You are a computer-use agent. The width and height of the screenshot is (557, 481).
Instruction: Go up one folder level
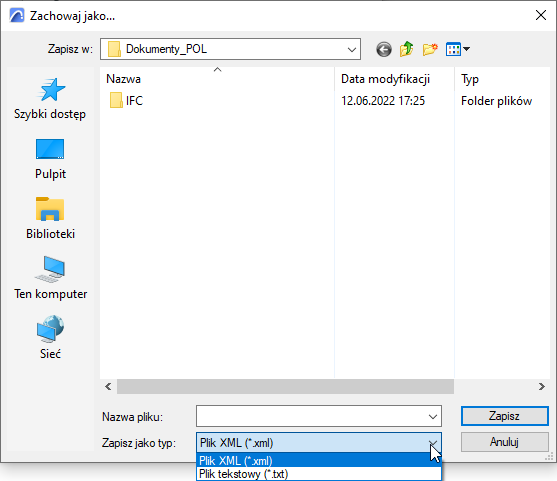(x=406, y=49)
